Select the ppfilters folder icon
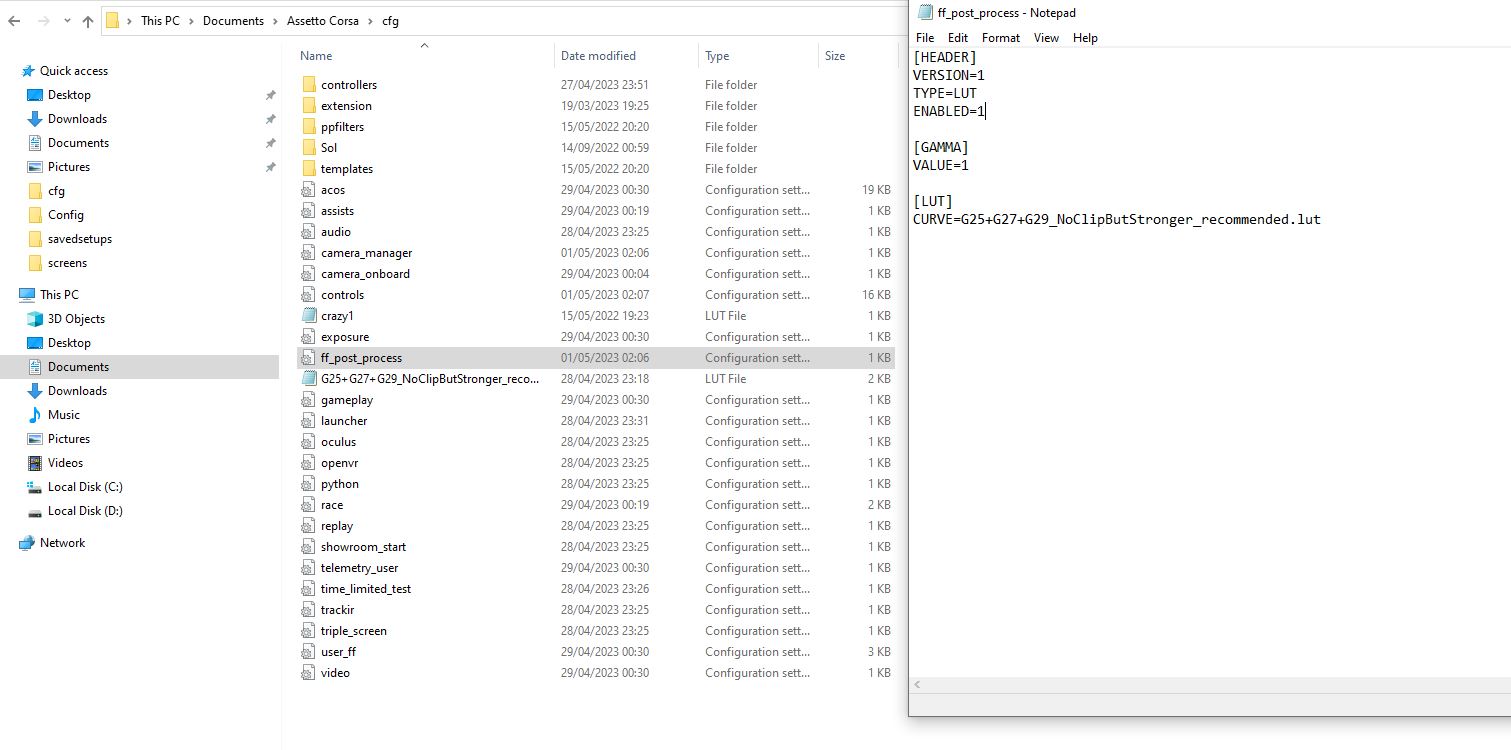1511x750 pixels. pyautogui.click(x=309, y=127)
